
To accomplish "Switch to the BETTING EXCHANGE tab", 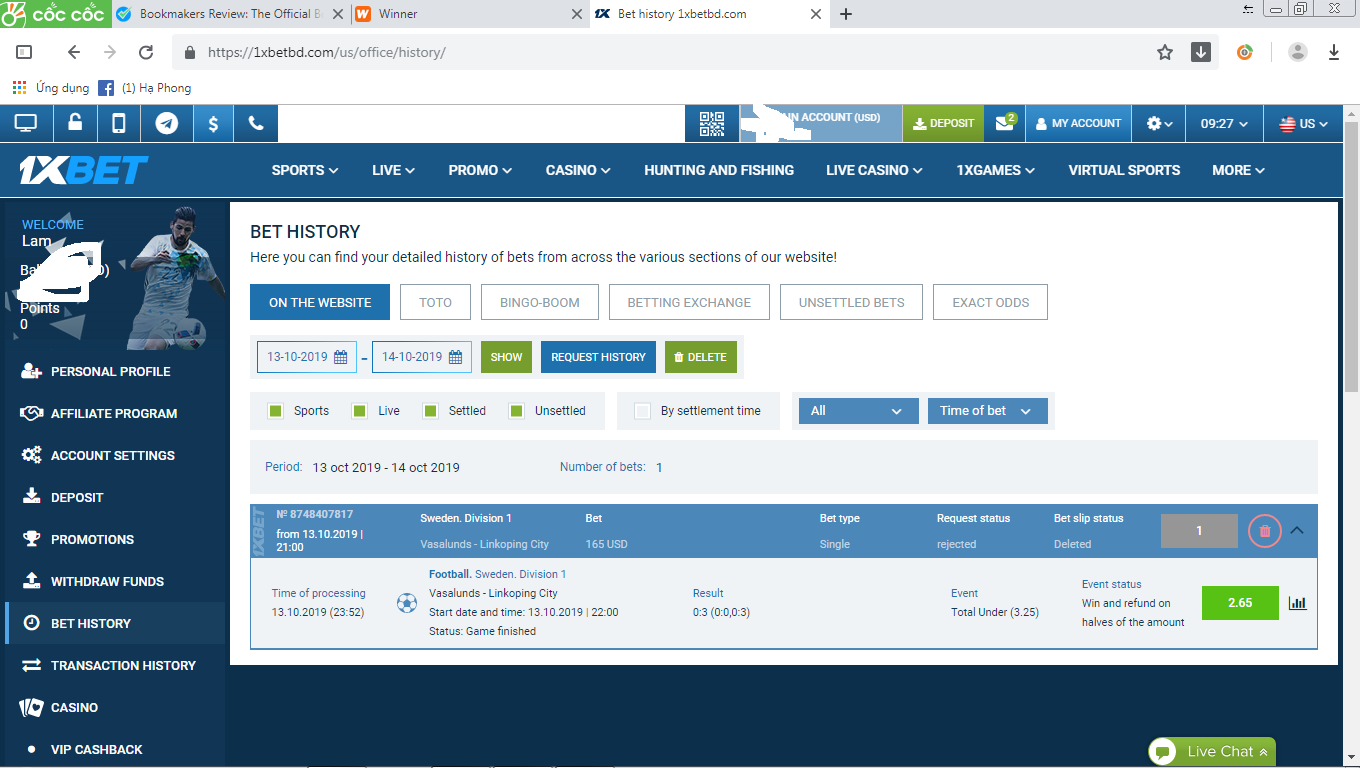I will (689, 302).
